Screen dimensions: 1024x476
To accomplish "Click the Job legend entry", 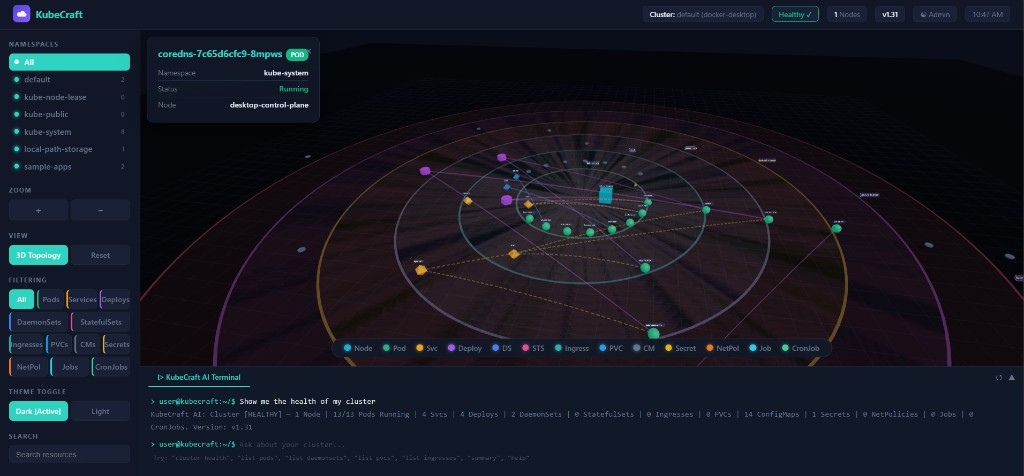I will pyautogui.click(x=760, y=348).
